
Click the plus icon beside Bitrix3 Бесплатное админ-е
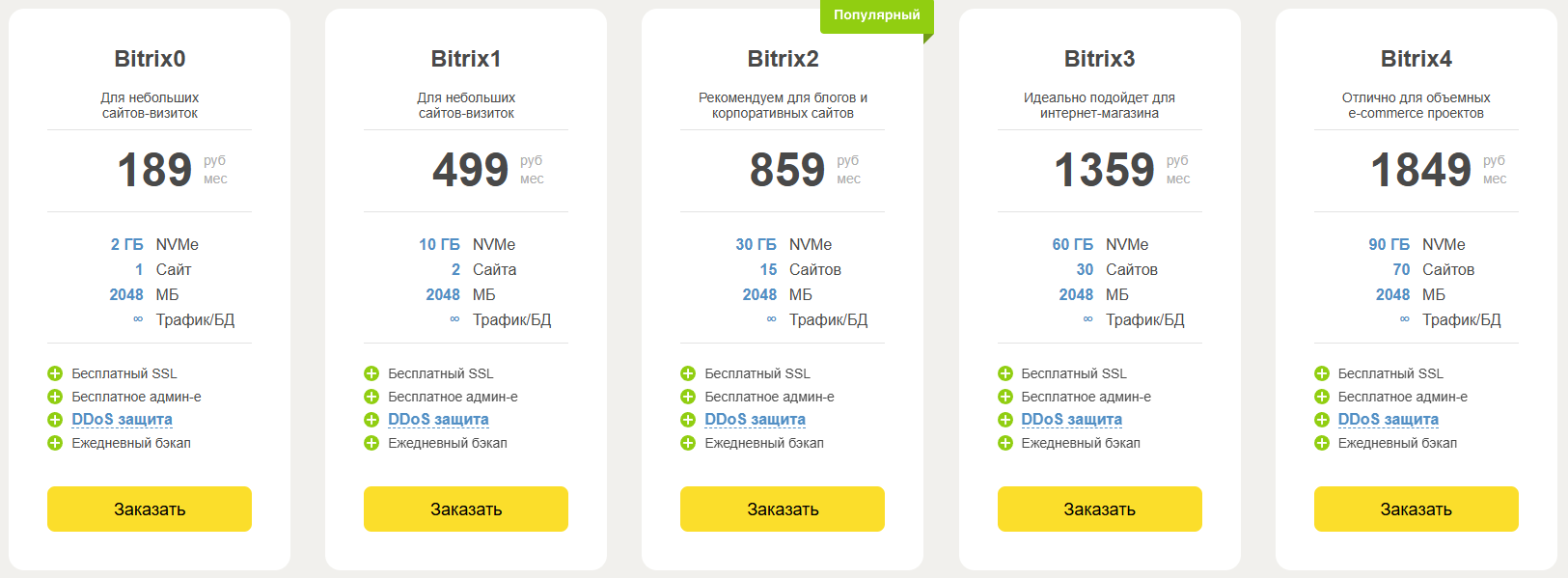(x=1004, y=397)
